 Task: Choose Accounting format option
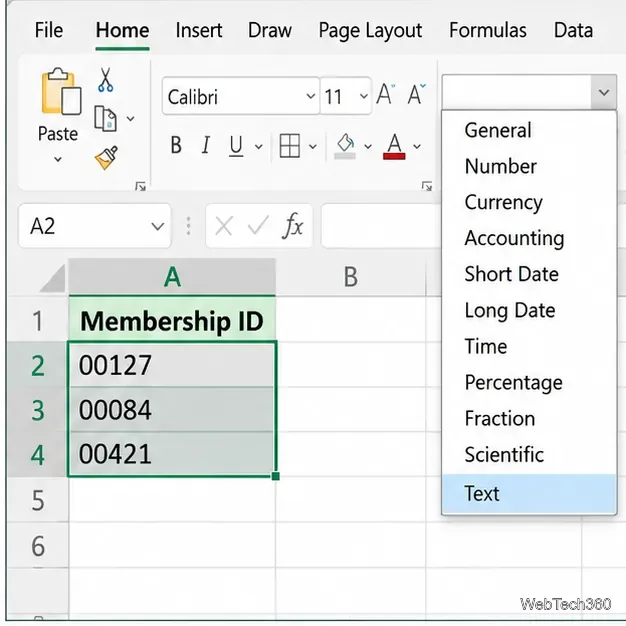coord(529,238)
